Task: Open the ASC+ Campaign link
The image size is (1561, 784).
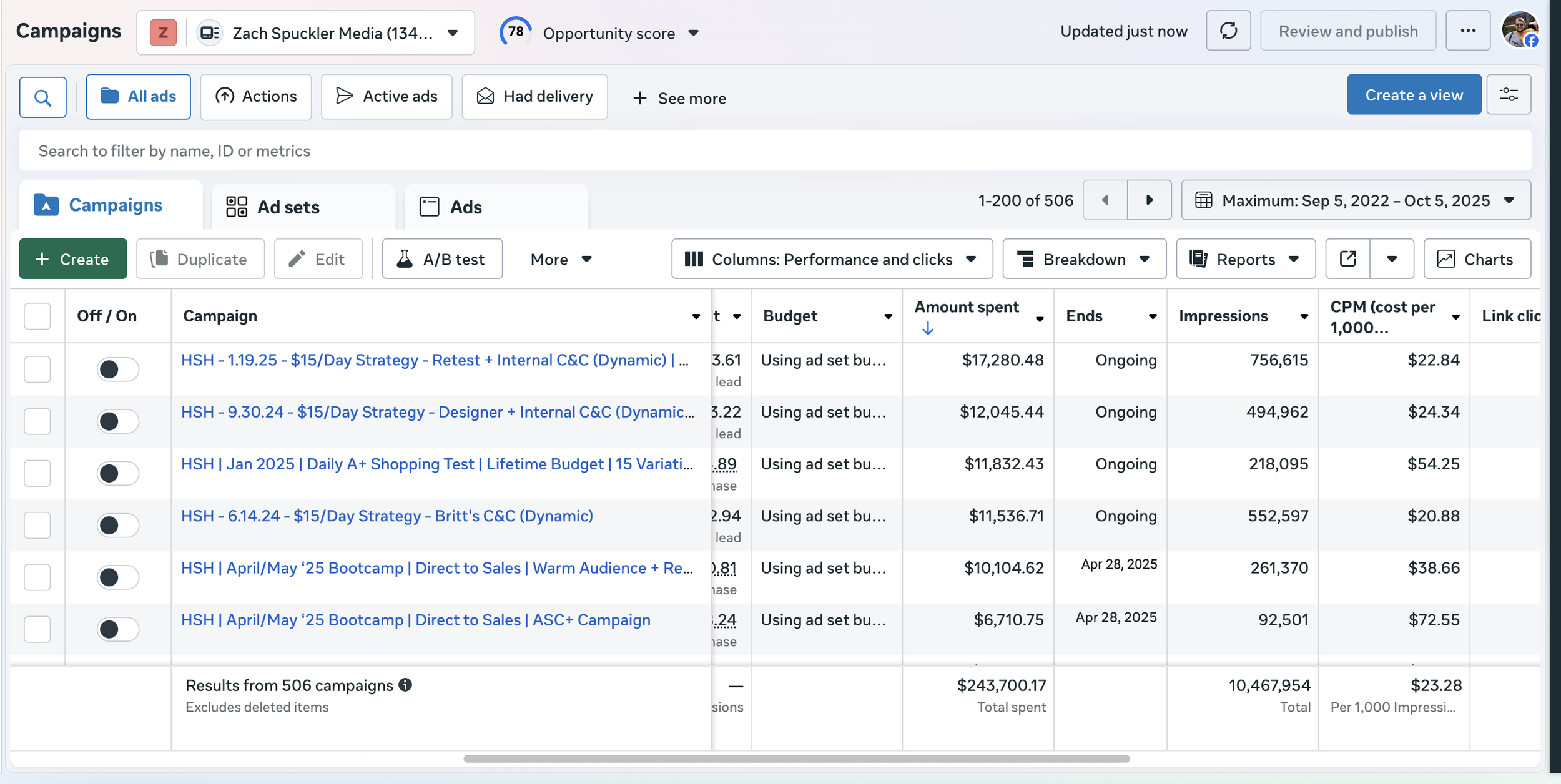Action: pos(415,620)
